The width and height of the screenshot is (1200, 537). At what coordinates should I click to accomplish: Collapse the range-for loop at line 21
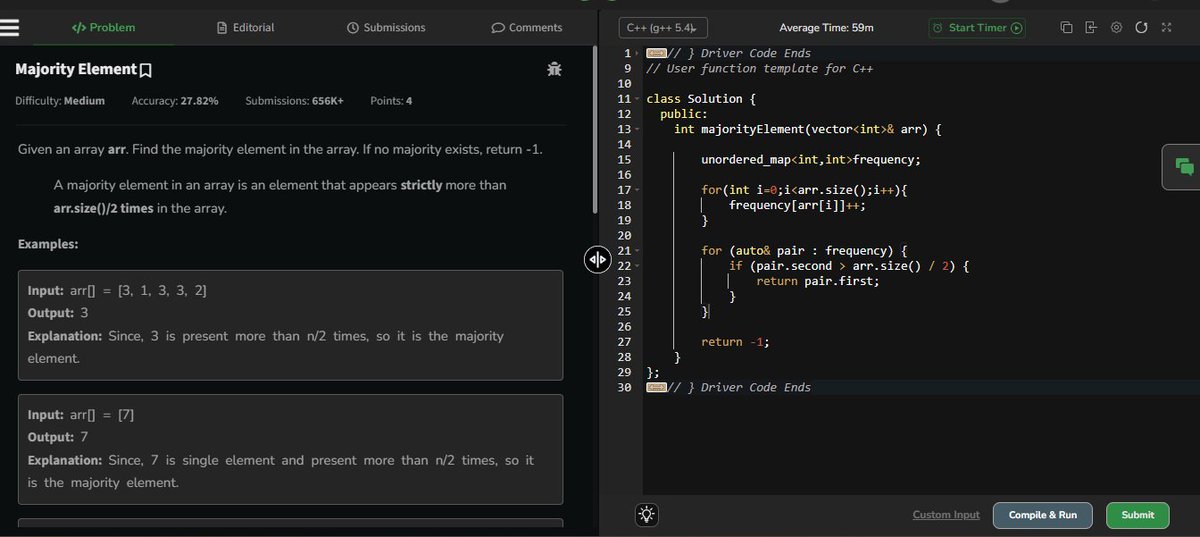(x=637, y=251)
